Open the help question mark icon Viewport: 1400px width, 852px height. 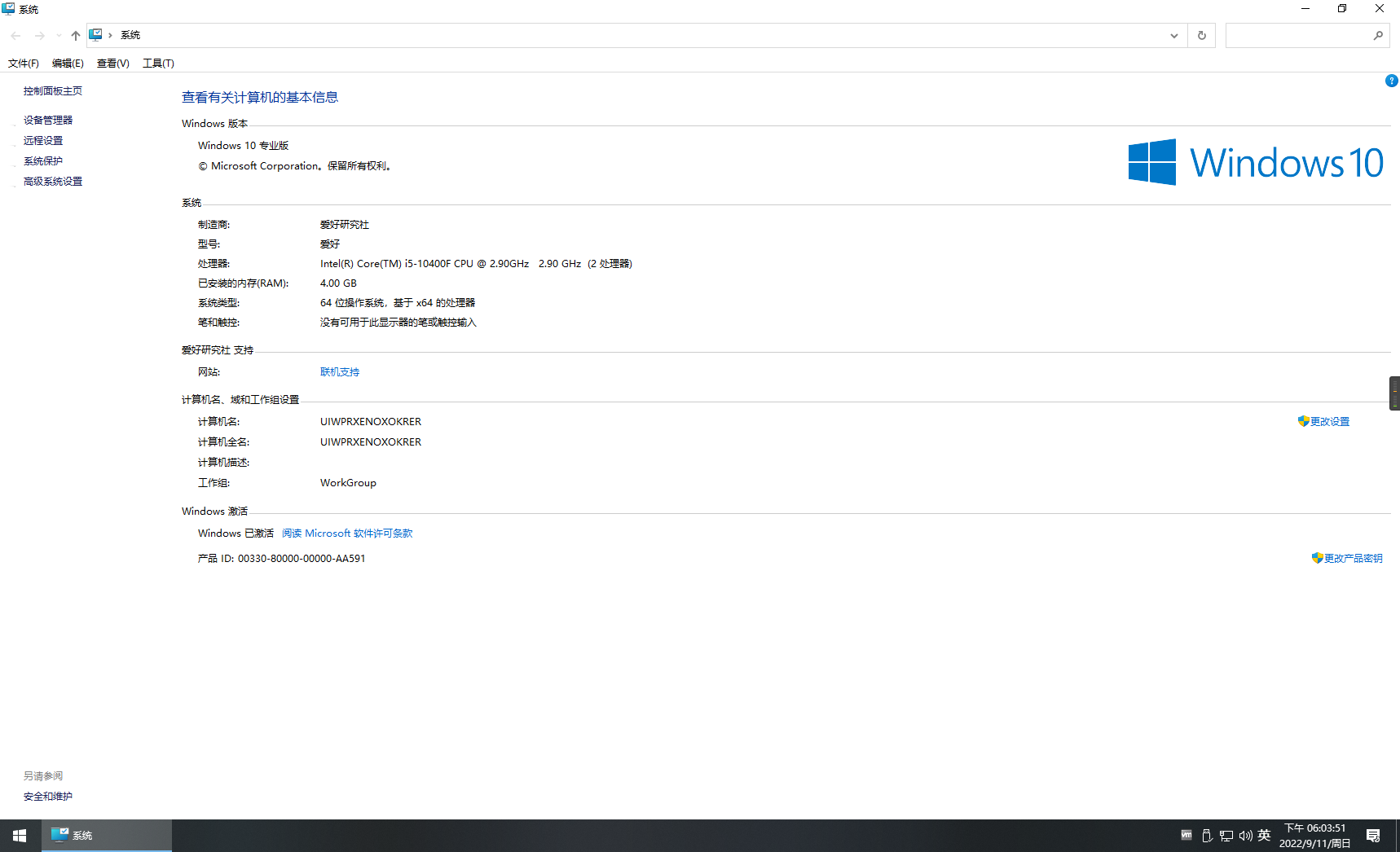coord(1391,81)
